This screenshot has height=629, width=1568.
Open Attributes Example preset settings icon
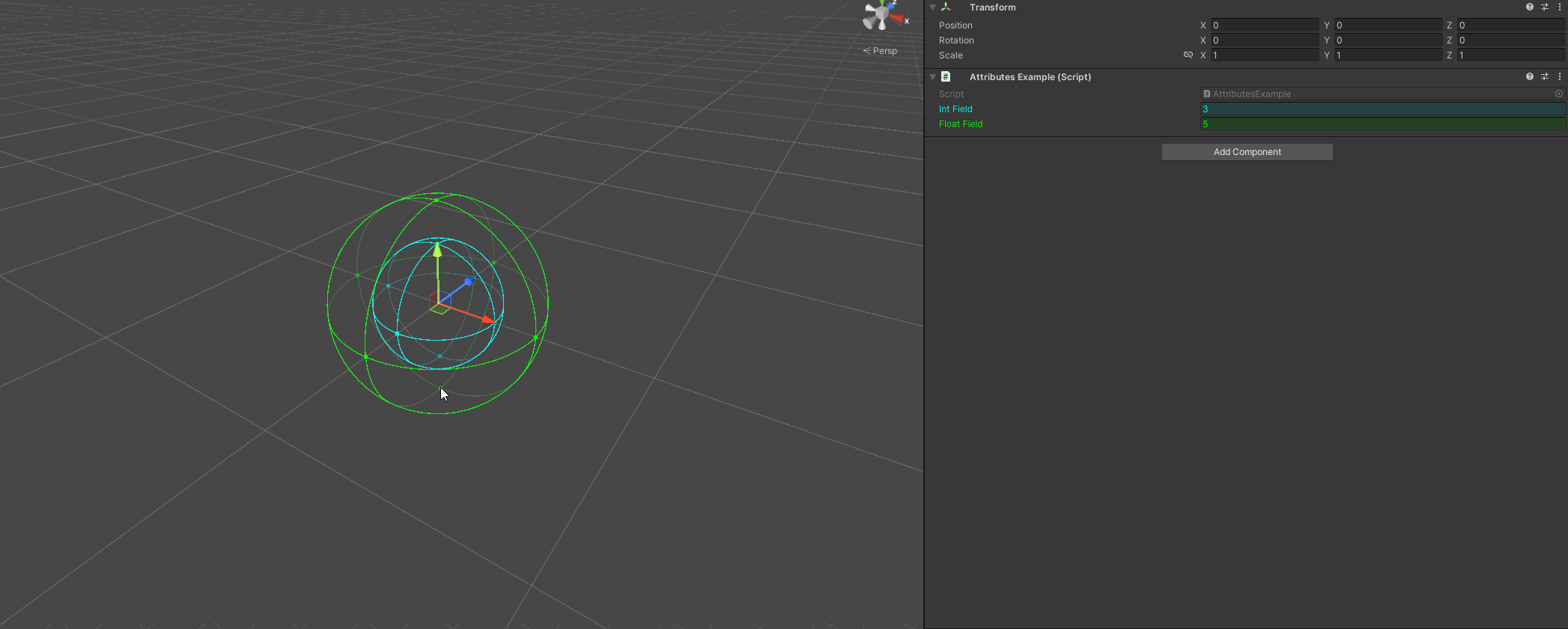(x=1544, y=76)
